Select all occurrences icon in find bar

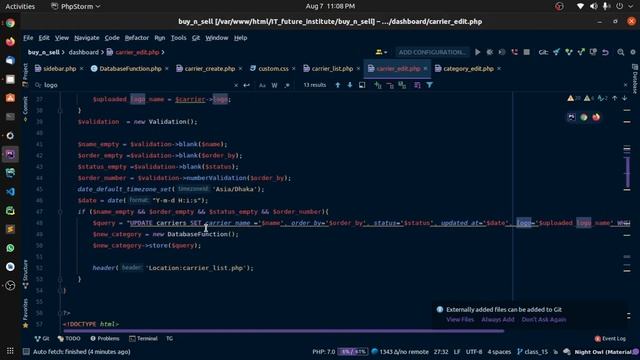402,85
